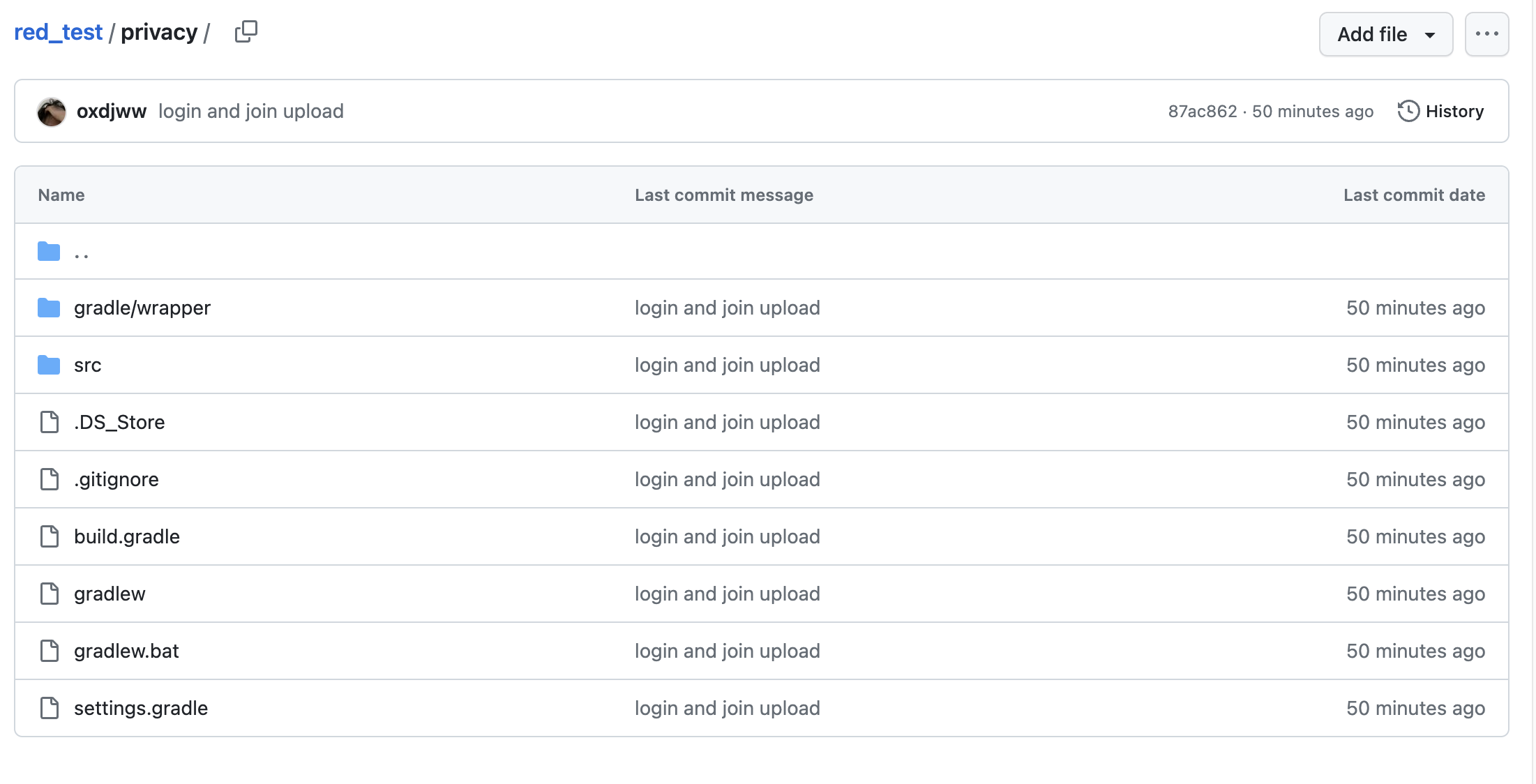Open the oxdjww user profile
Viewport: 1536px width, 784px height.
(x=112, y=112)
